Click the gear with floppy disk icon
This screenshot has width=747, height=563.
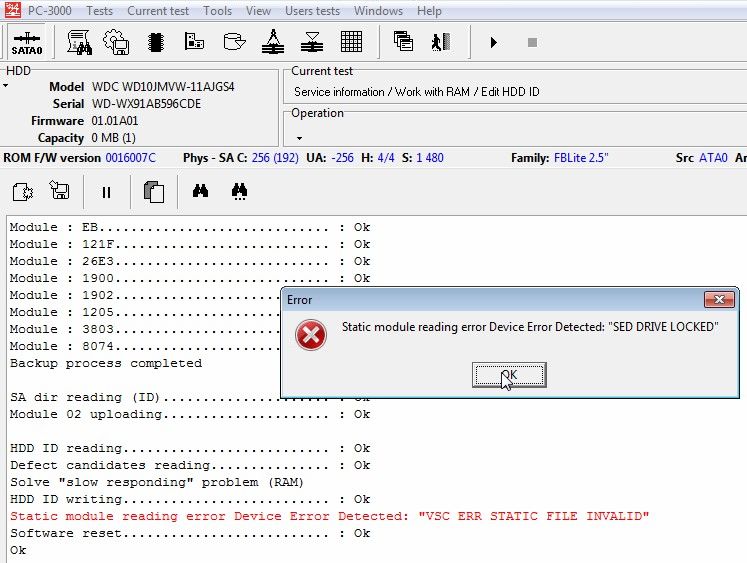(116, 42)
